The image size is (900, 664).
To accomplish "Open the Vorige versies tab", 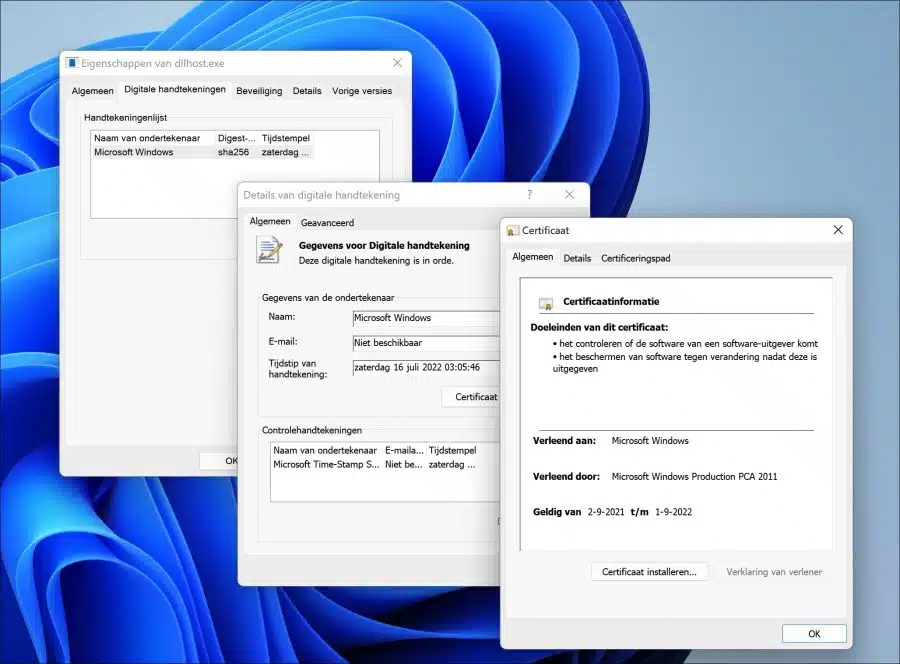I will click(x=362, y=91).
